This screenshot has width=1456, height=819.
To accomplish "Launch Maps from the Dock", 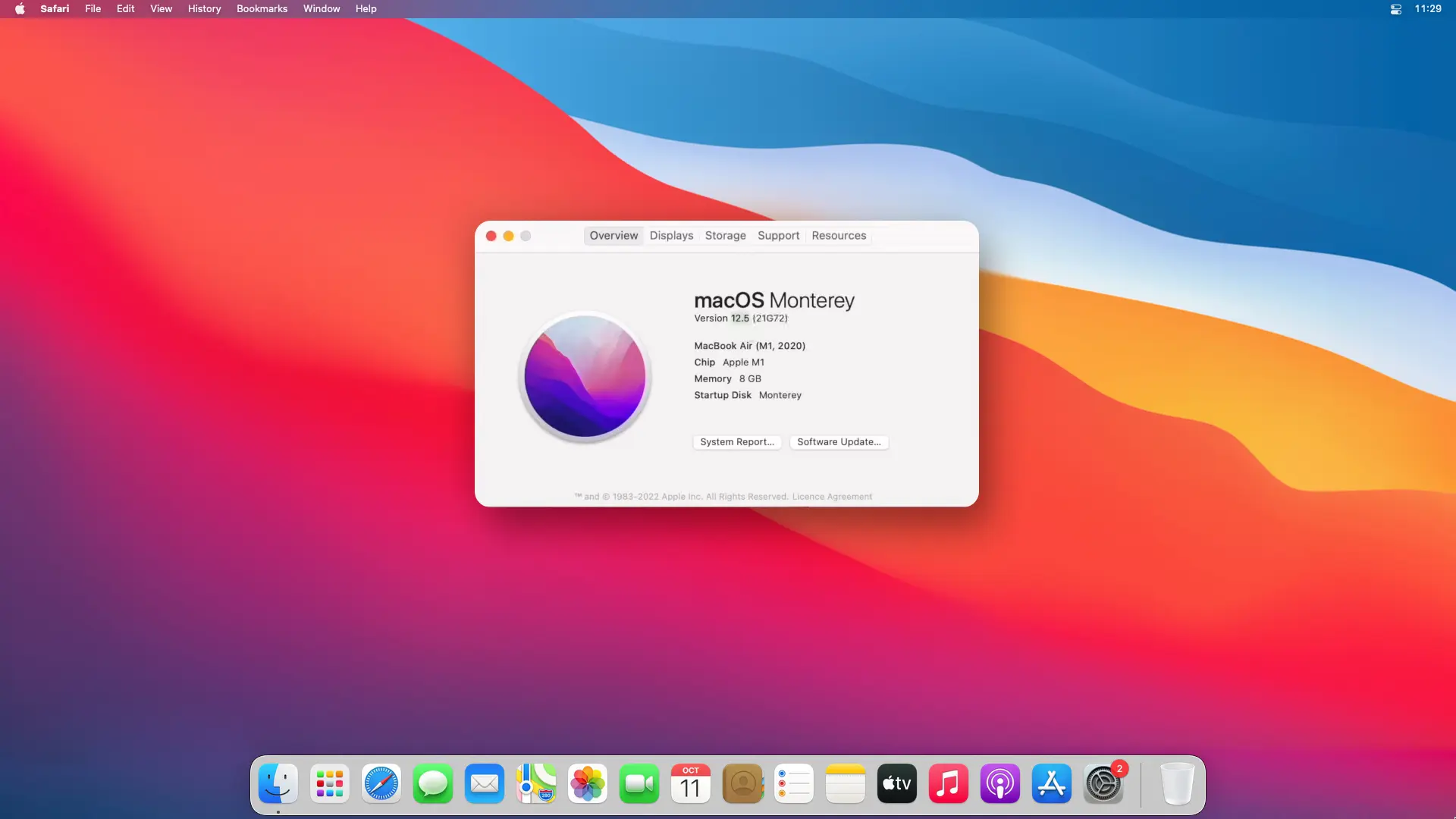I will [x=536, y=783].
